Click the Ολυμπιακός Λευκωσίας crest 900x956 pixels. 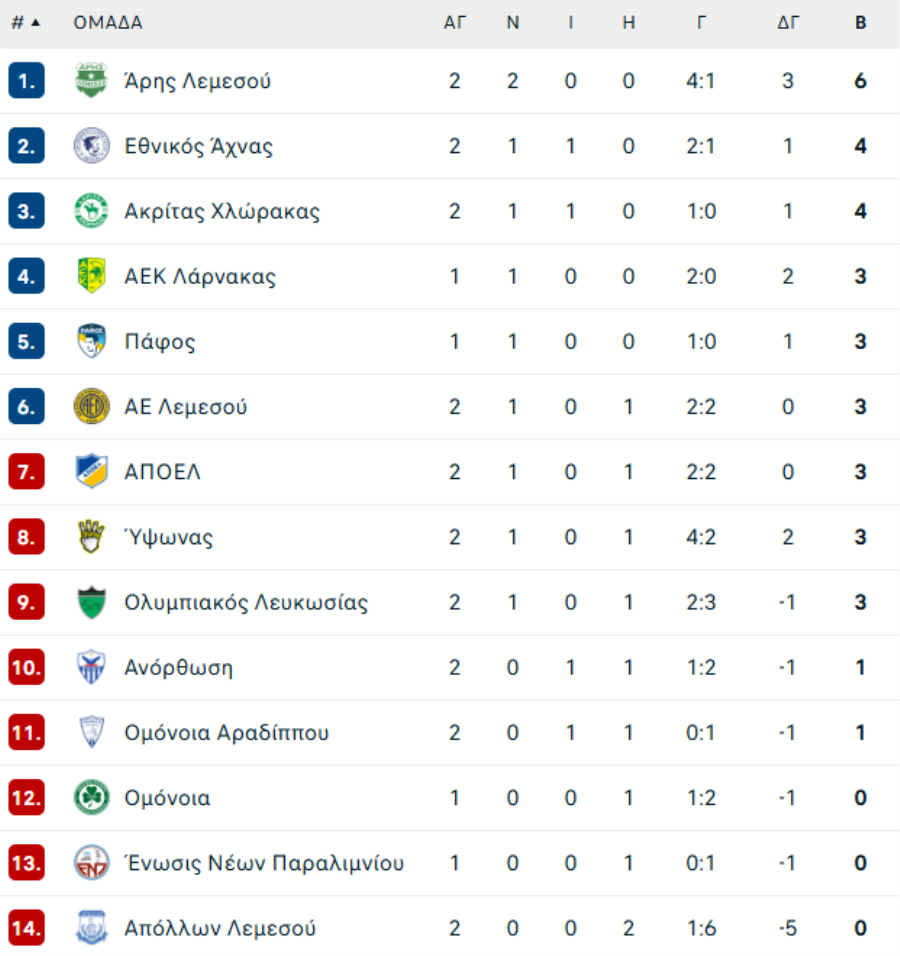91,602
